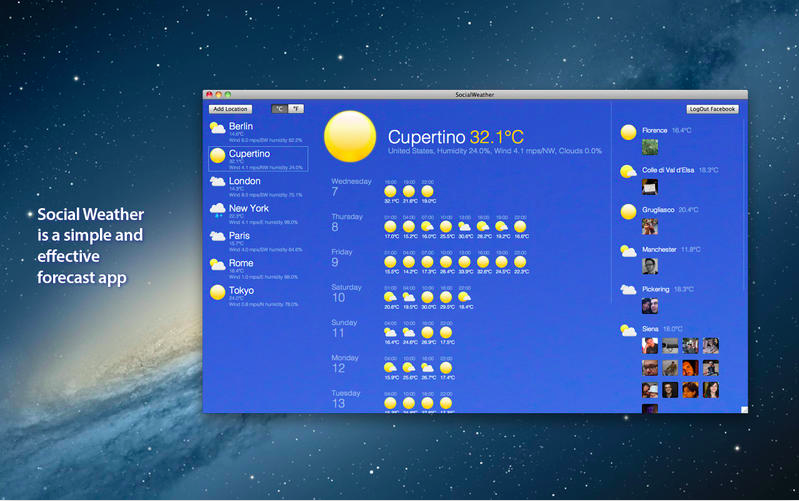This screenshot has width=799, height=501.
Task: Open the friend photo under Pickering
Action: pos(650,306)
